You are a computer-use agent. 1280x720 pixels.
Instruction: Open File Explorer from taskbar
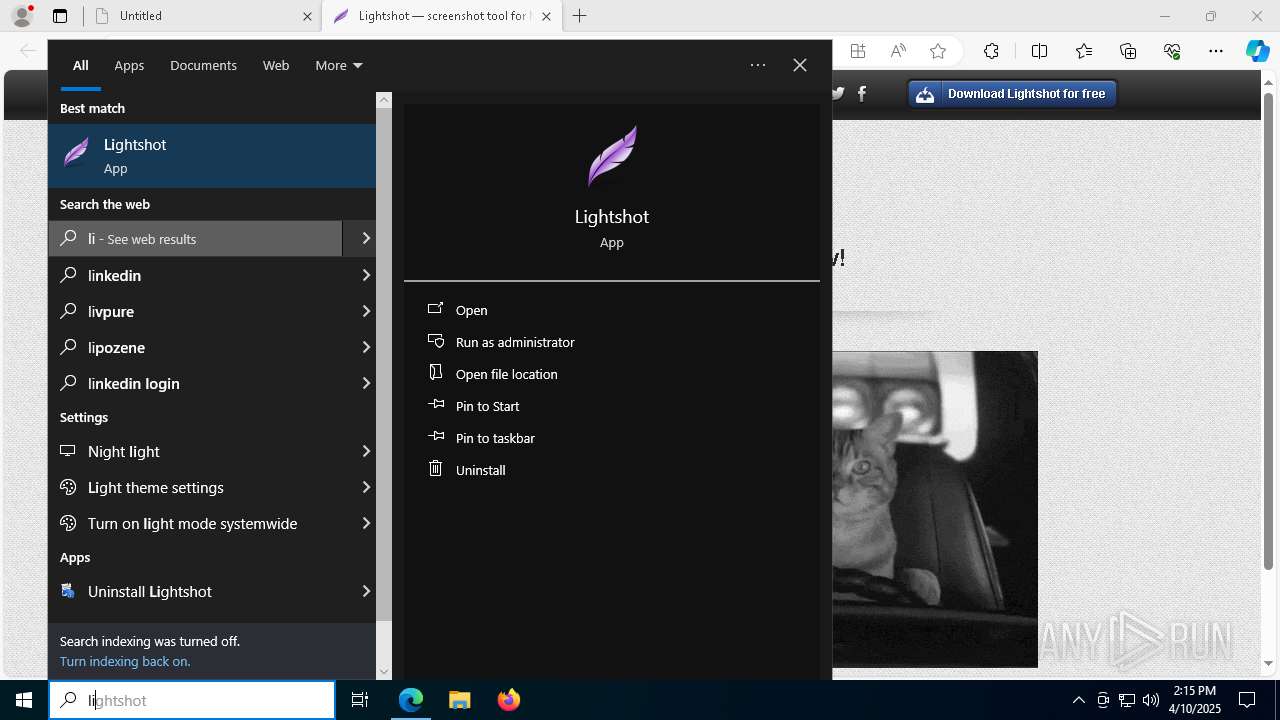pyautogui.click(x=459, y=700)
